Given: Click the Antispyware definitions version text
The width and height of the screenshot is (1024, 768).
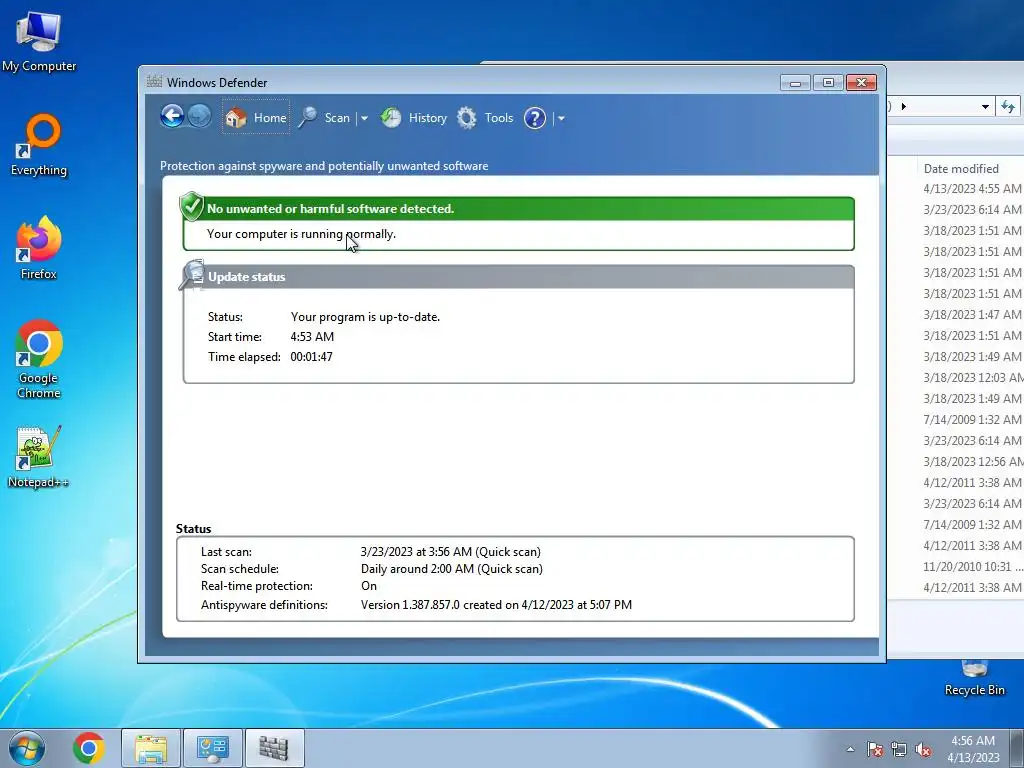Looking at the screenshot, I should coord(496,605).
